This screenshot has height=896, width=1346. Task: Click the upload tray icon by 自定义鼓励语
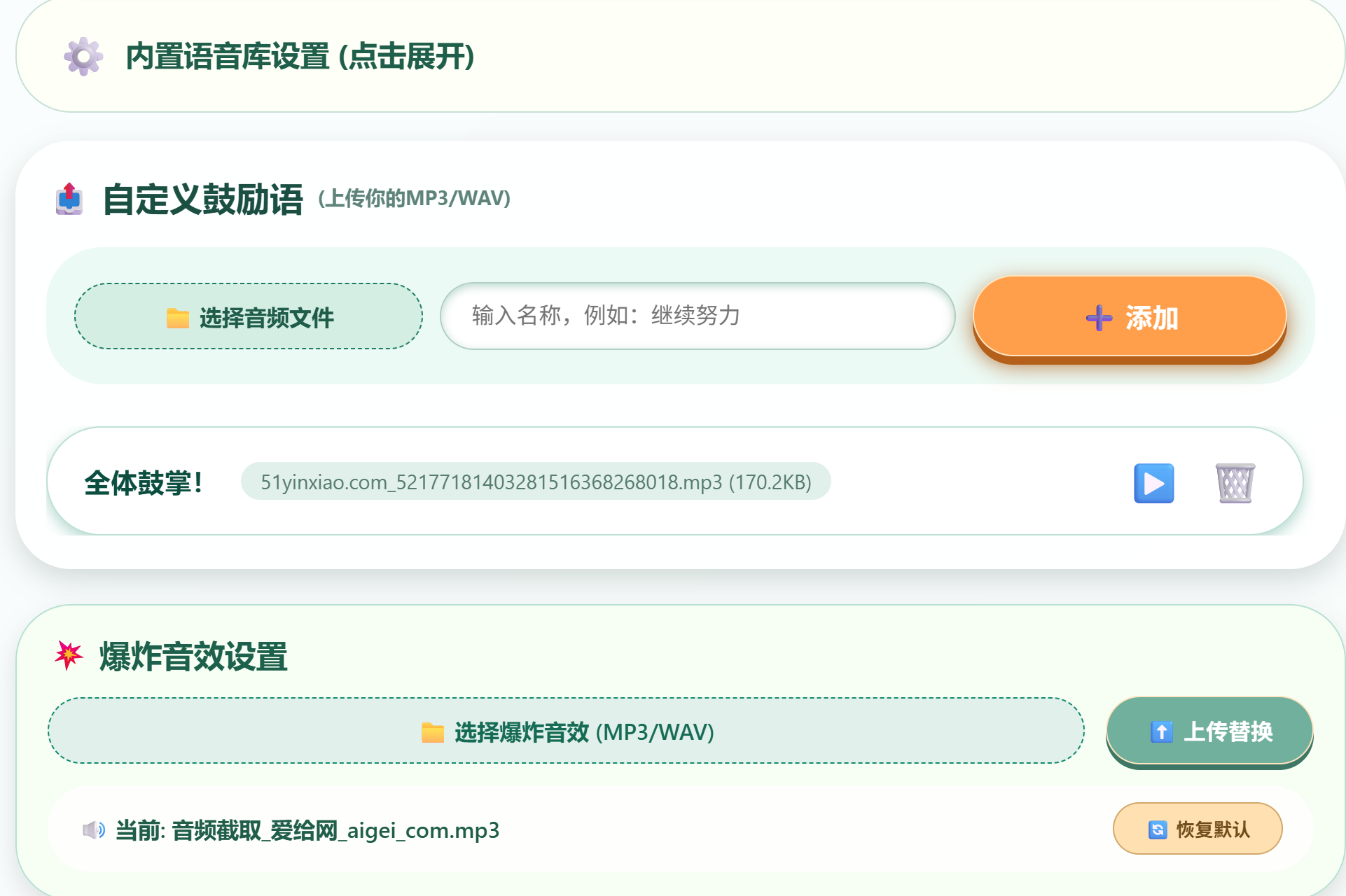(69, 199)
